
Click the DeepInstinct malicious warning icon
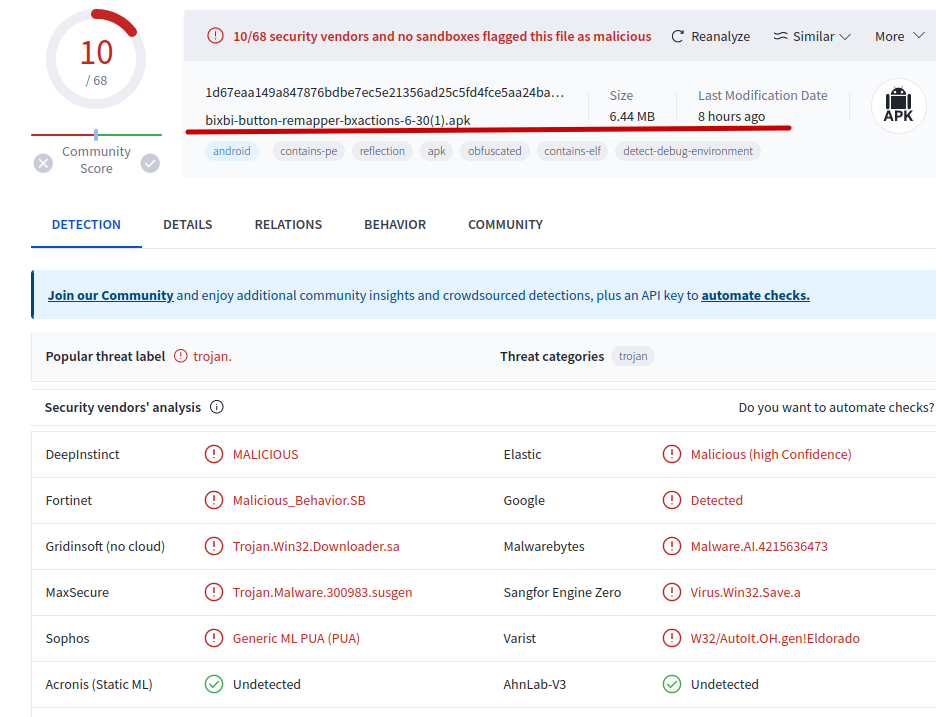(x=214, y=454)
